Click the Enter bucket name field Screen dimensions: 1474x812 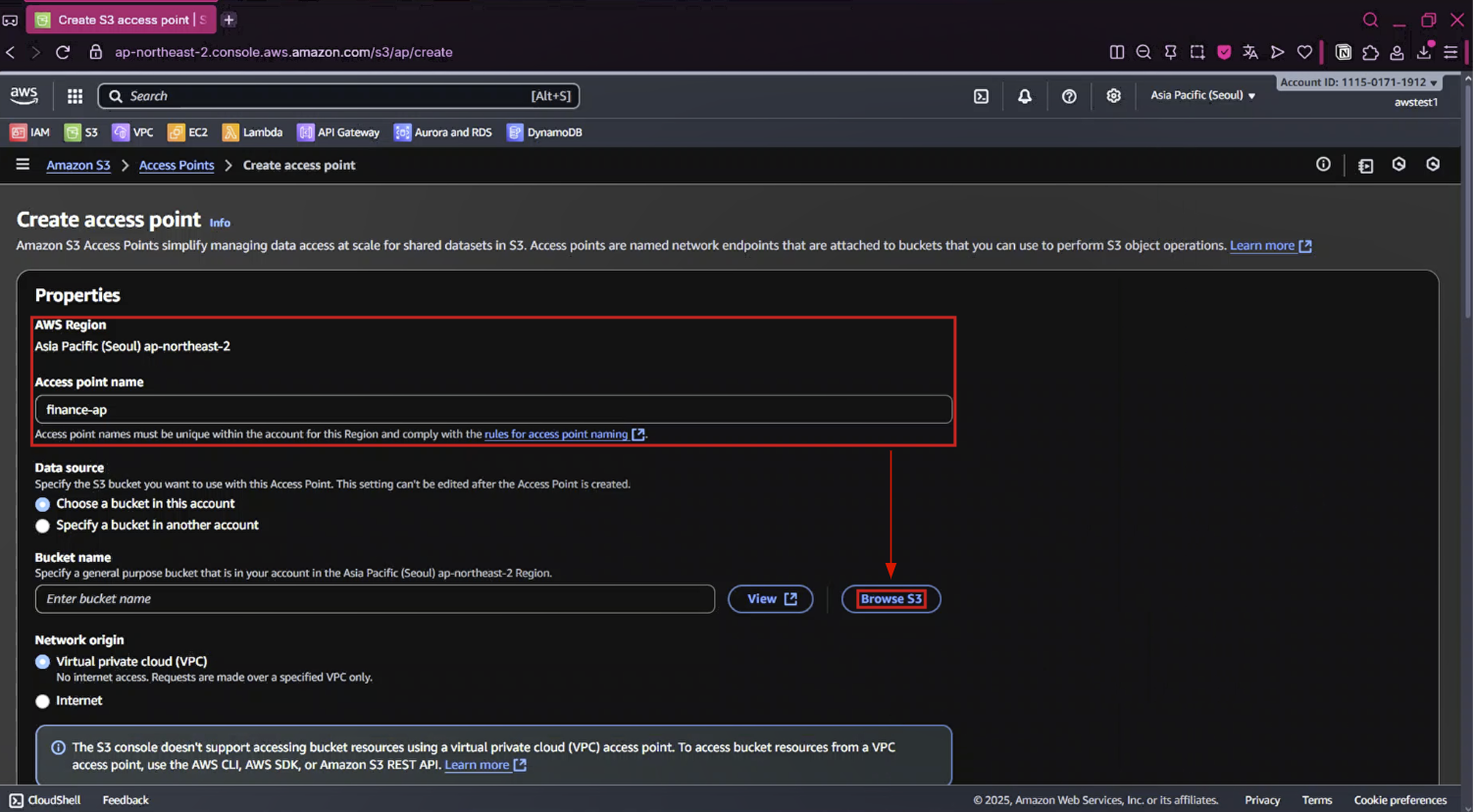point(375,599)
